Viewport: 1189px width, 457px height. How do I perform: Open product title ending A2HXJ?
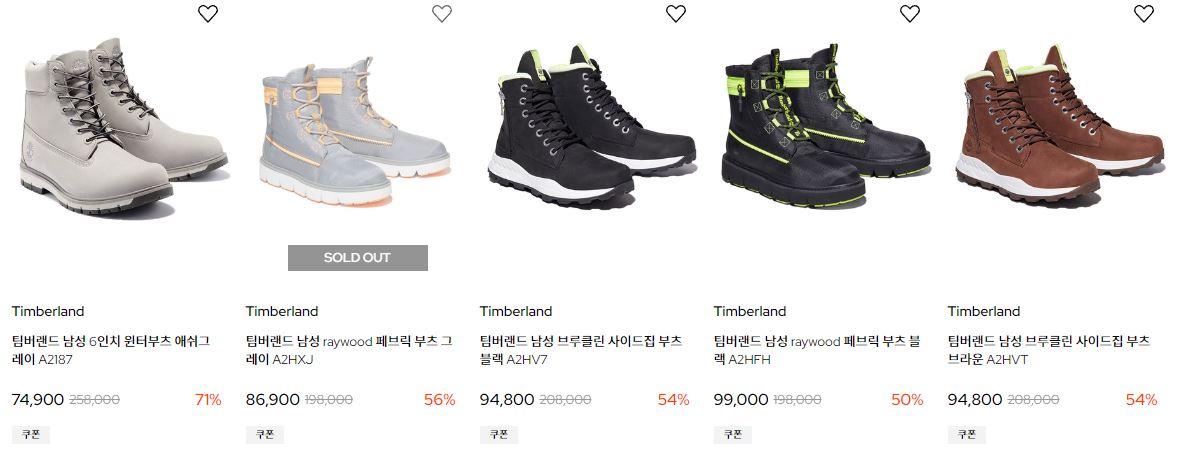point(349,350)
